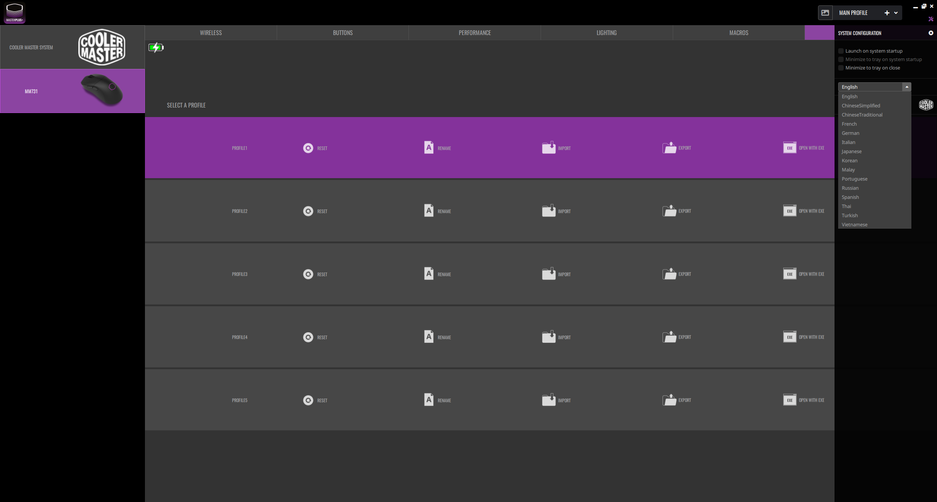Select the PROFILE3 label
Image resolution: width=937 pixels, height=502 pixels.
tap(240, 274)
